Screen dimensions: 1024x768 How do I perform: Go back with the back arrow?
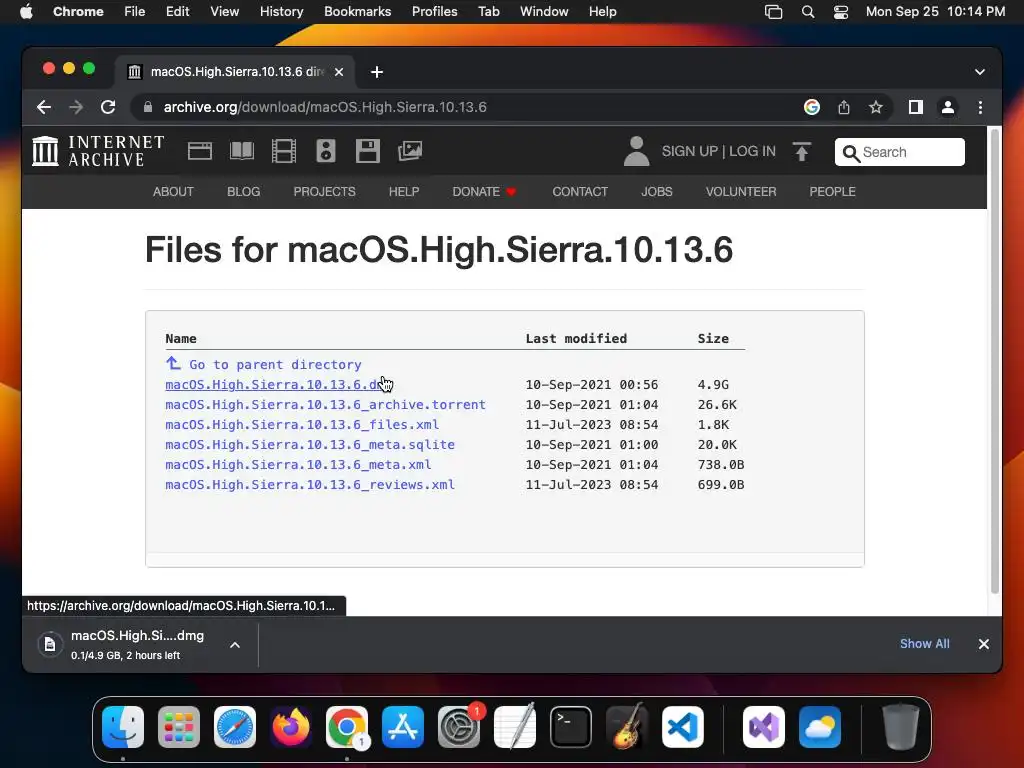point(44,107)
